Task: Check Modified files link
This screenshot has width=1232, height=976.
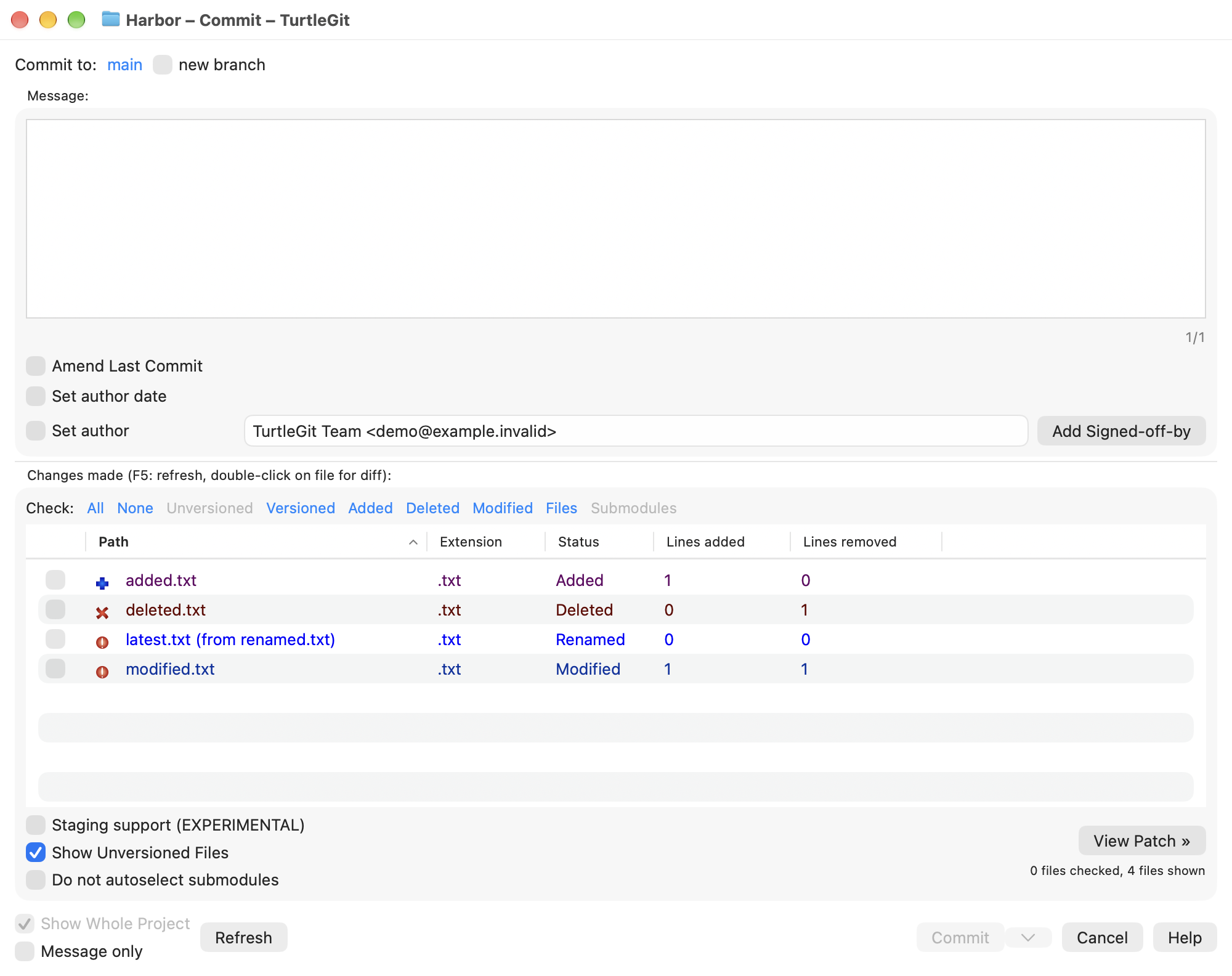Action: [x=503, y=508]
